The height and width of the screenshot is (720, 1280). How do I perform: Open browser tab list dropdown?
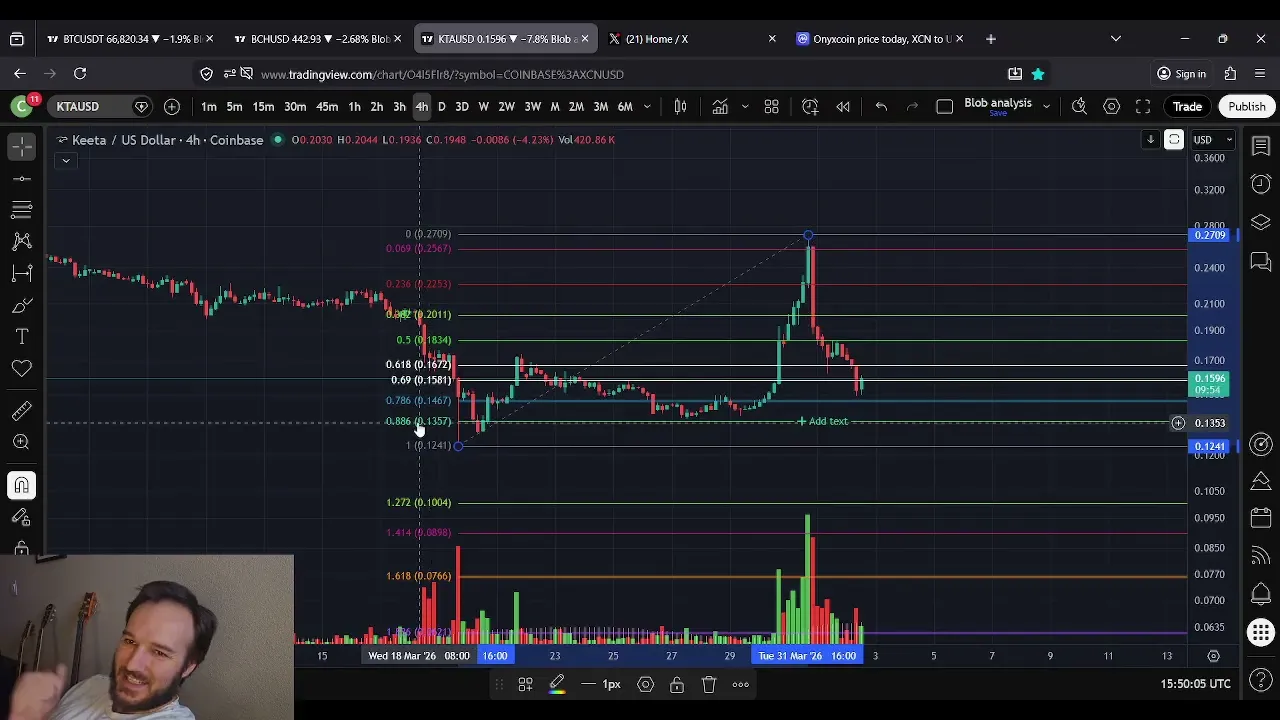pyautogui.click(x=1116, y=39)
